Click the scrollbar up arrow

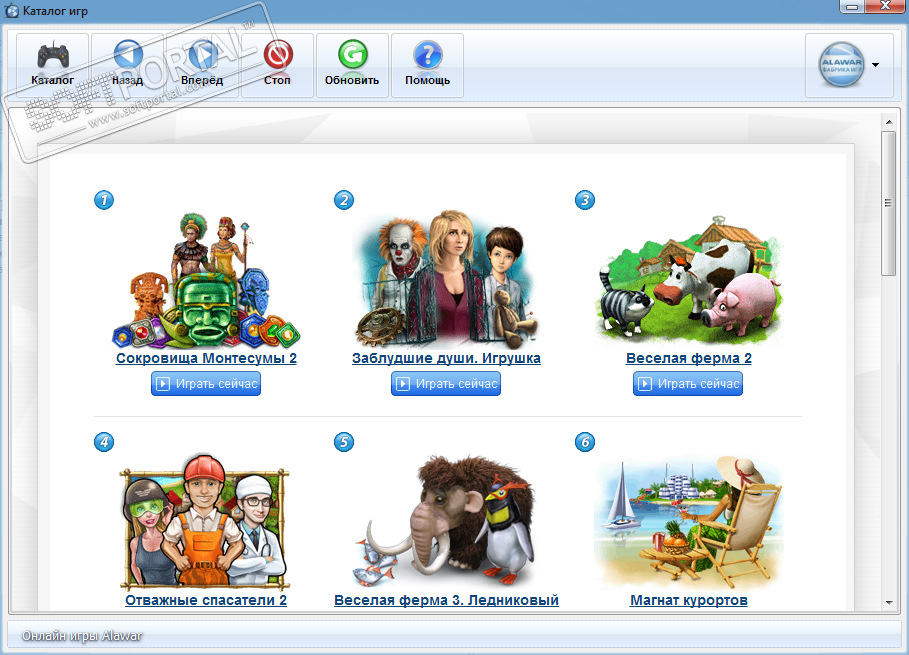889,122
